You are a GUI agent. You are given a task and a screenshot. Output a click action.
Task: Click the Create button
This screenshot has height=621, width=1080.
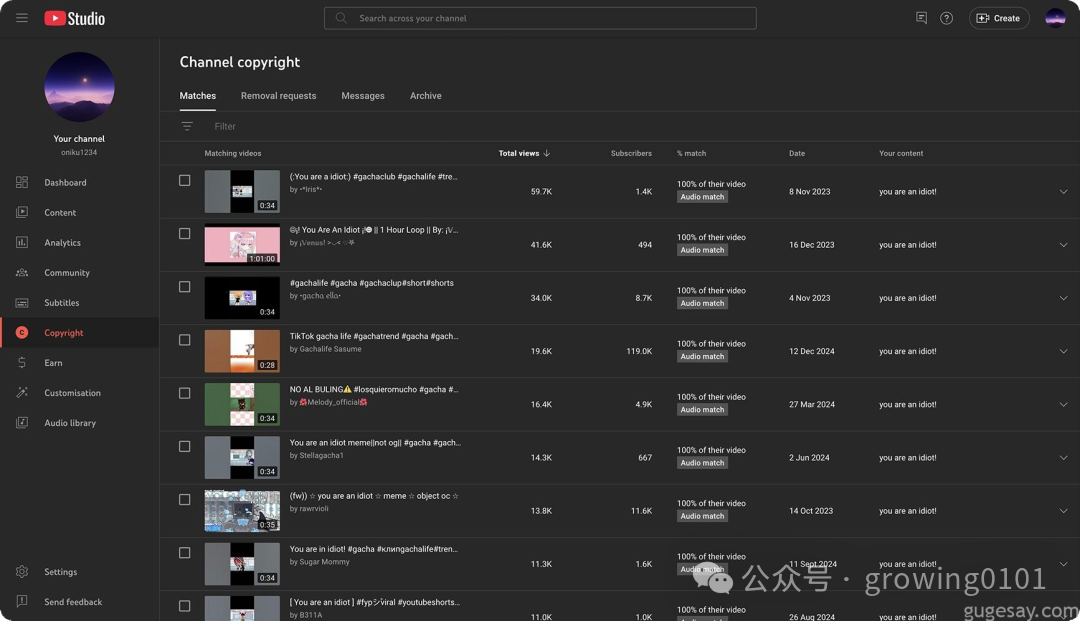(x=998, y=18)
